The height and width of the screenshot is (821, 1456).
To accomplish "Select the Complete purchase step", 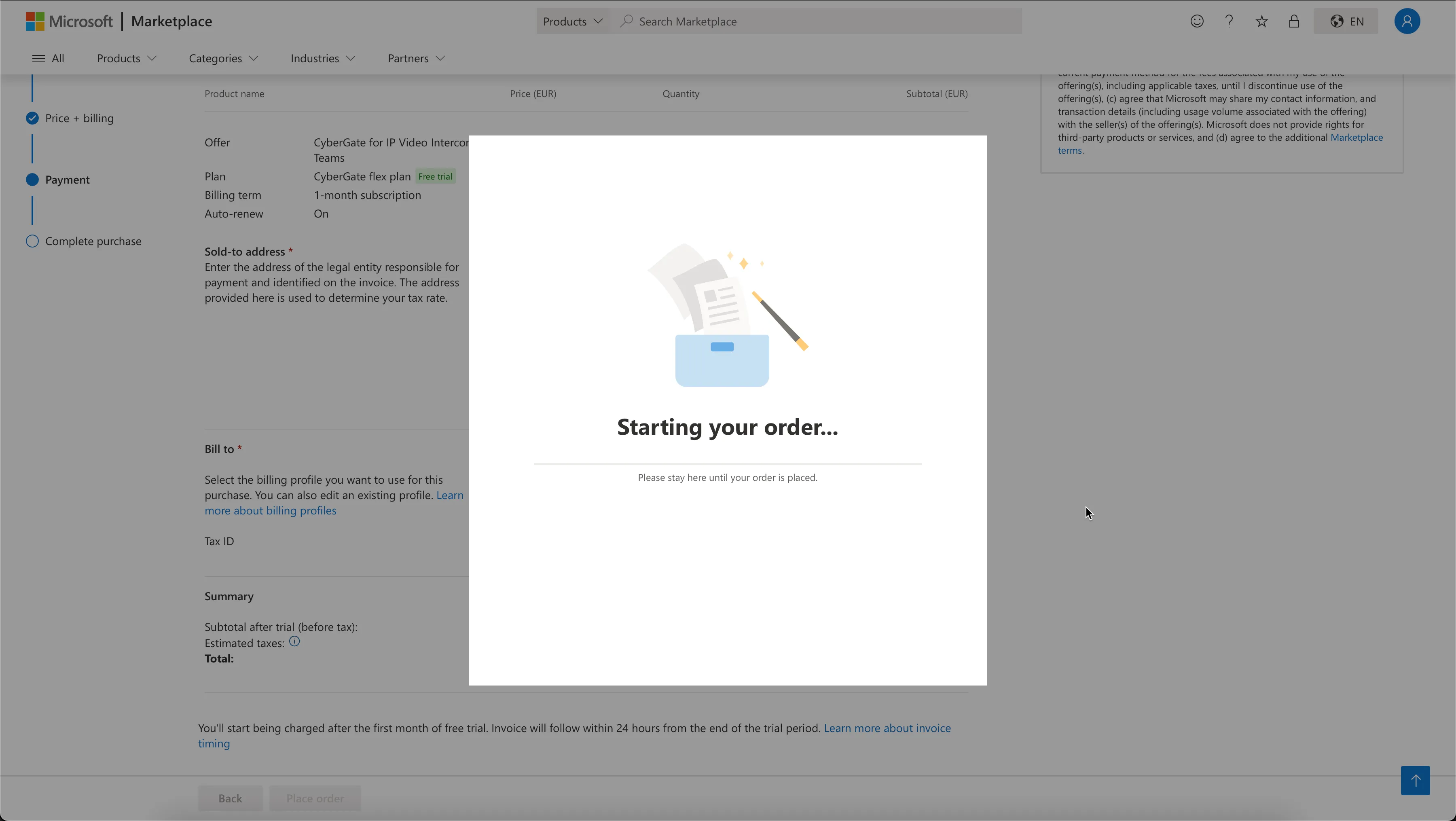I will coord(84,241).
